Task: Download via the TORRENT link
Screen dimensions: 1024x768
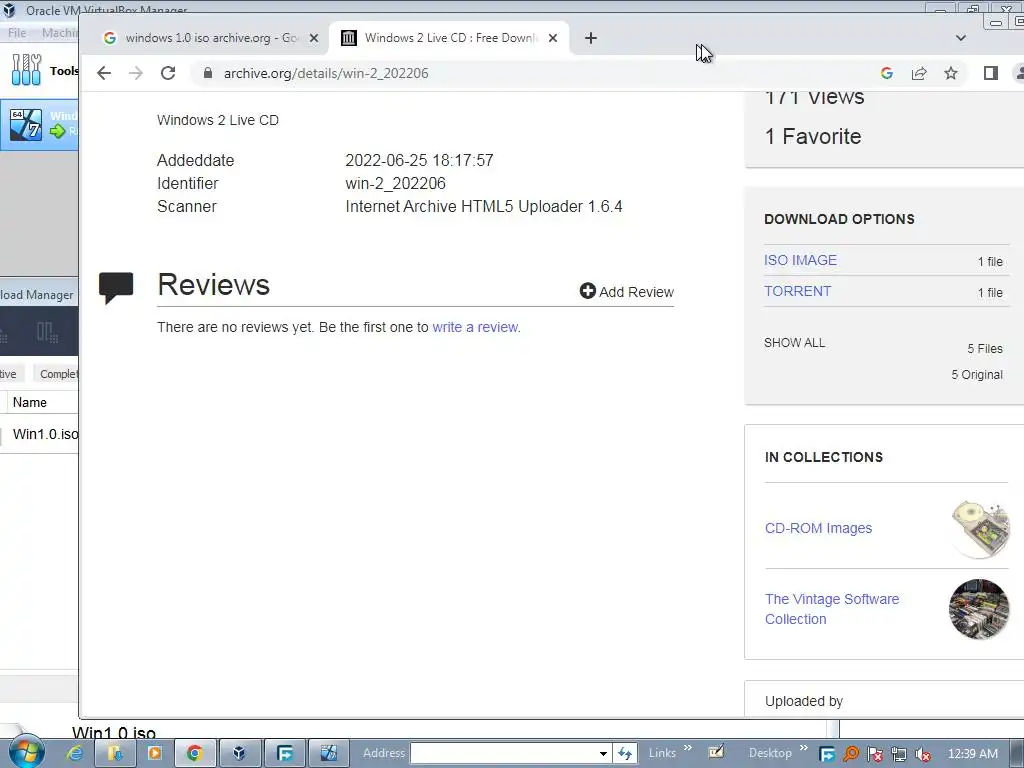Action: [797, 291]
